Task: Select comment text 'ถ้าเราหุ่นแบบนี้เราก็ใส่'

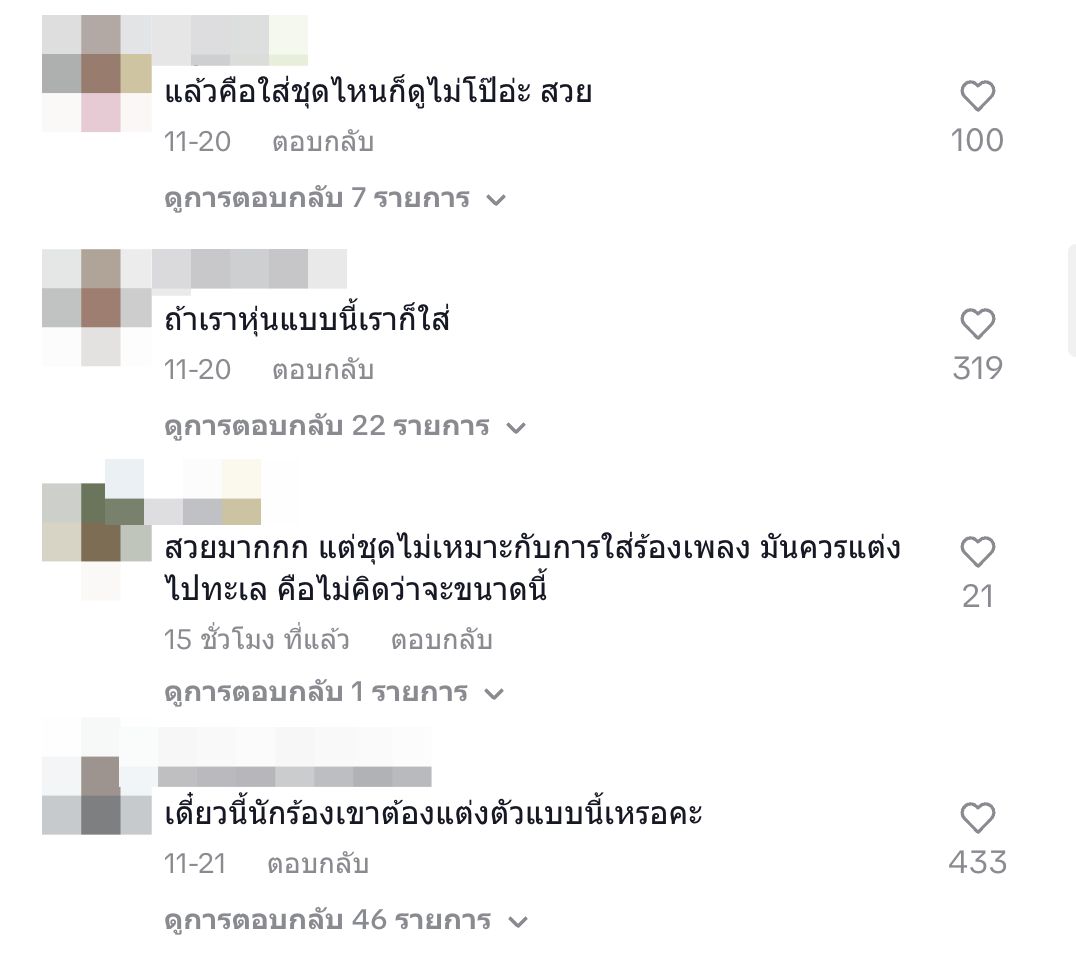Action: 307,320
